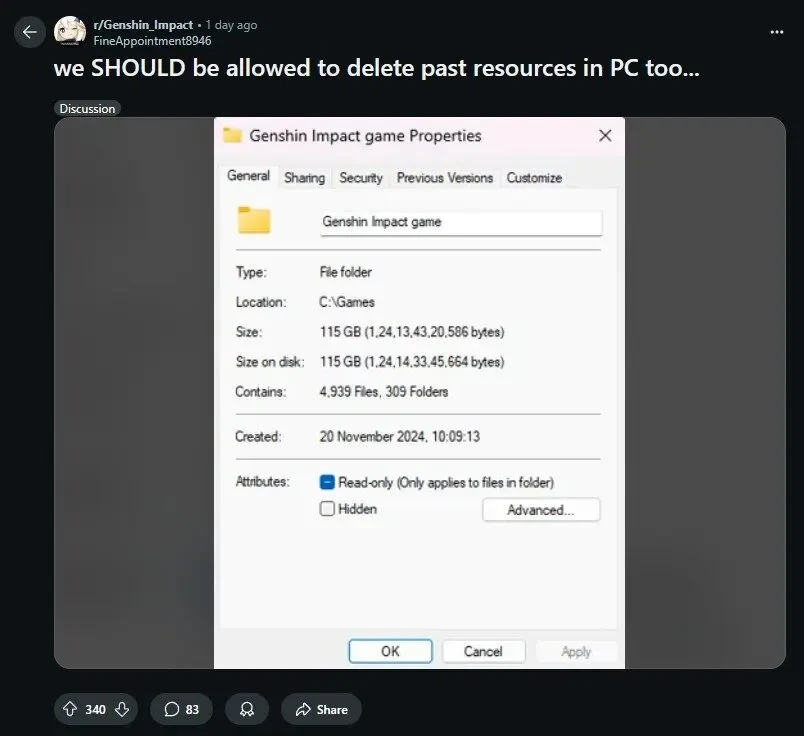The height and width of the screenshot is (736, 804).
Task: Switch to the Security tab
Action: [361, 178]
